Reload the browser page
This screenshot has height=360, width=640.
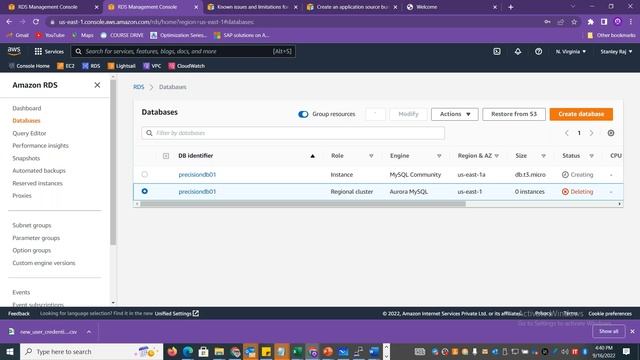(x=36, y=22)
